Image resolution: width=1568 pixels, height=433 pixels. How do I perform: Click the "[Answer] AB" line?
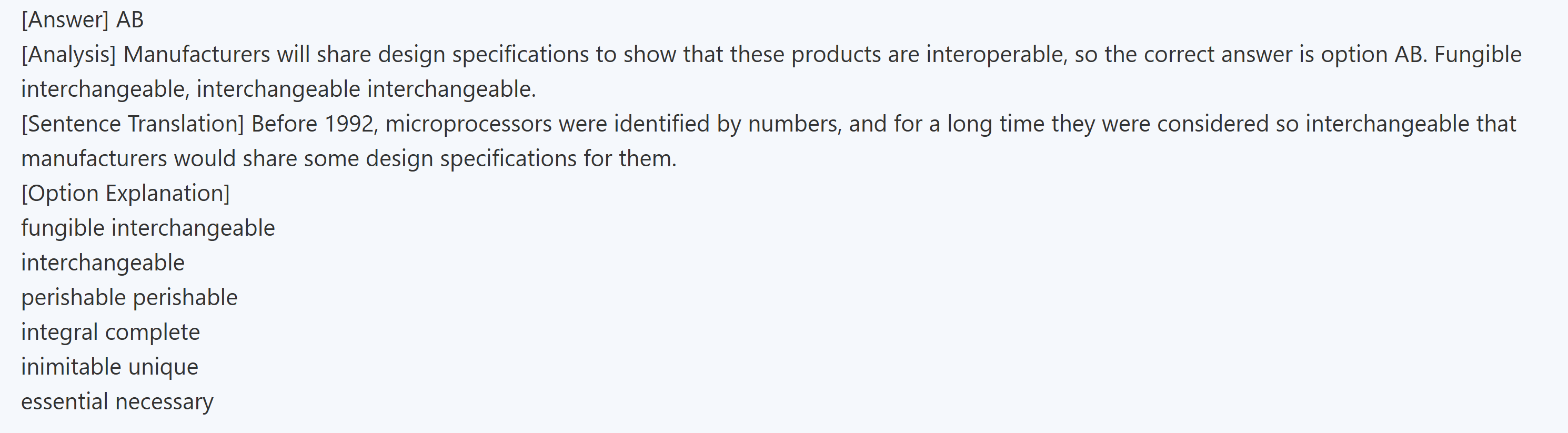coord(82,20)
